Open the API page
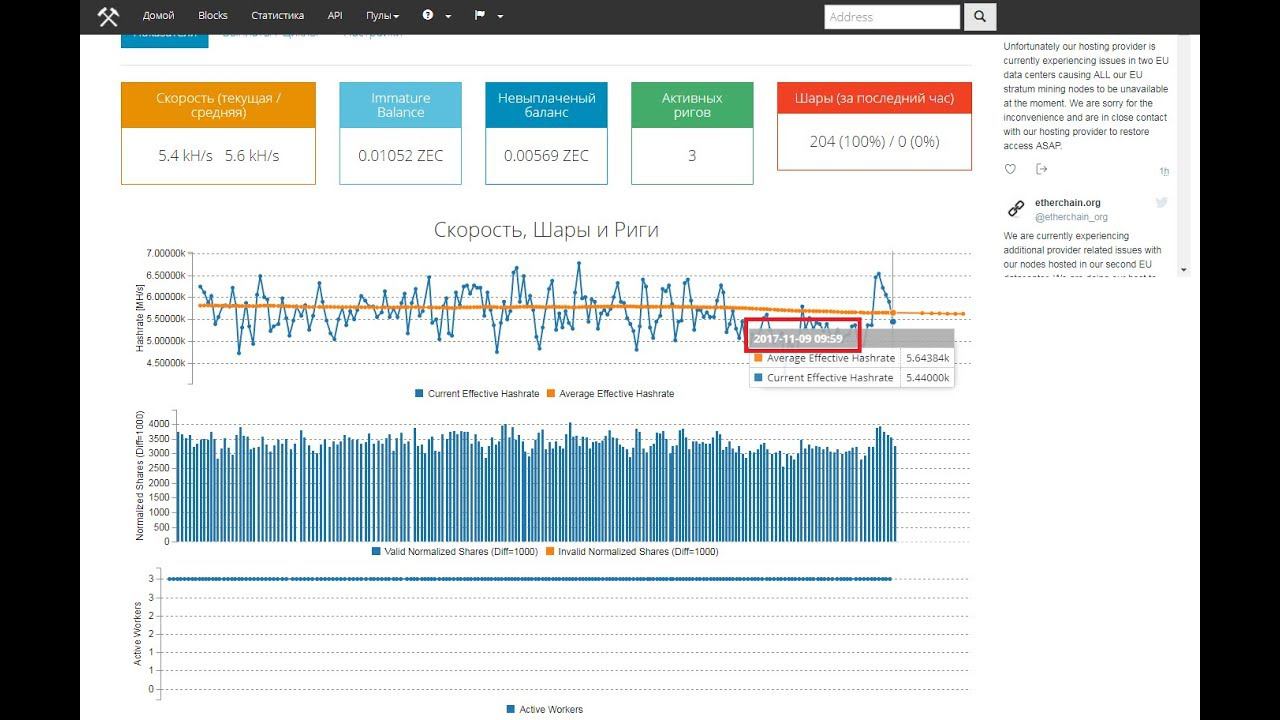This screenshot has height=720, width=1280. tap(335, 16)
